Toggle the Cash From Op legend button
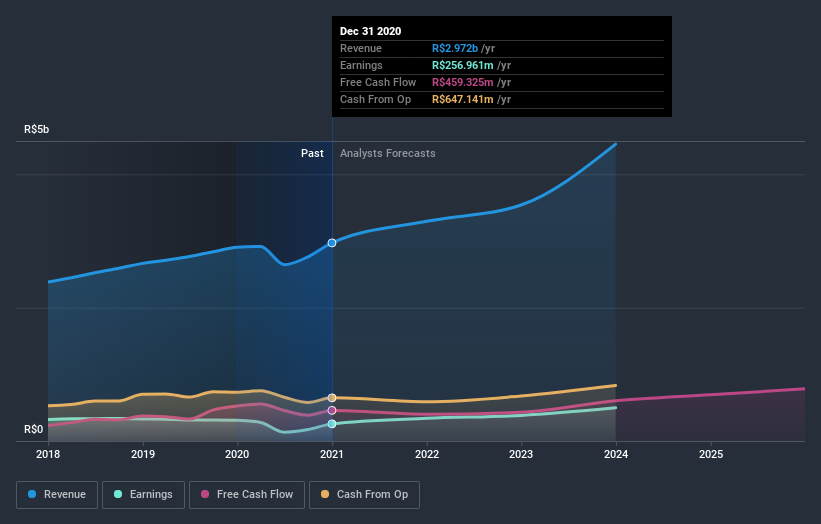Image resolution: width=821 pixels, height=524 pixels. tap(364, 495)
